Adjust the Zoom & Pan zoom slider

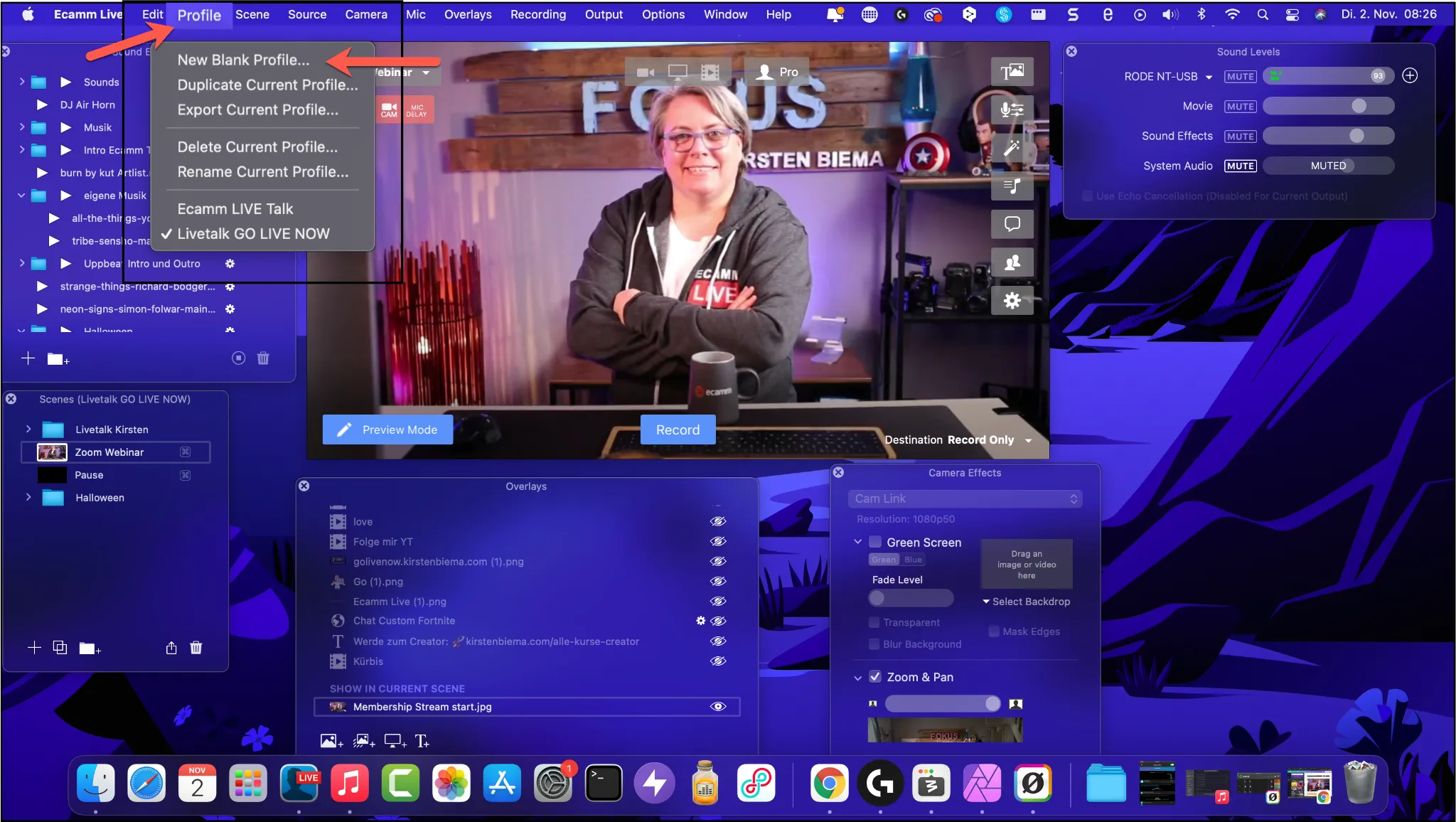click(942, 703)
